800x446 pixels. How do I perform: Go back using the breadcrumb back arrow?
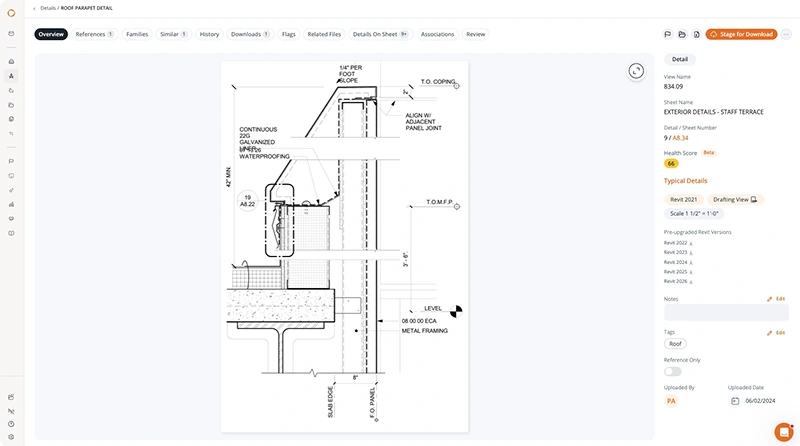click(x=34, y=8)
